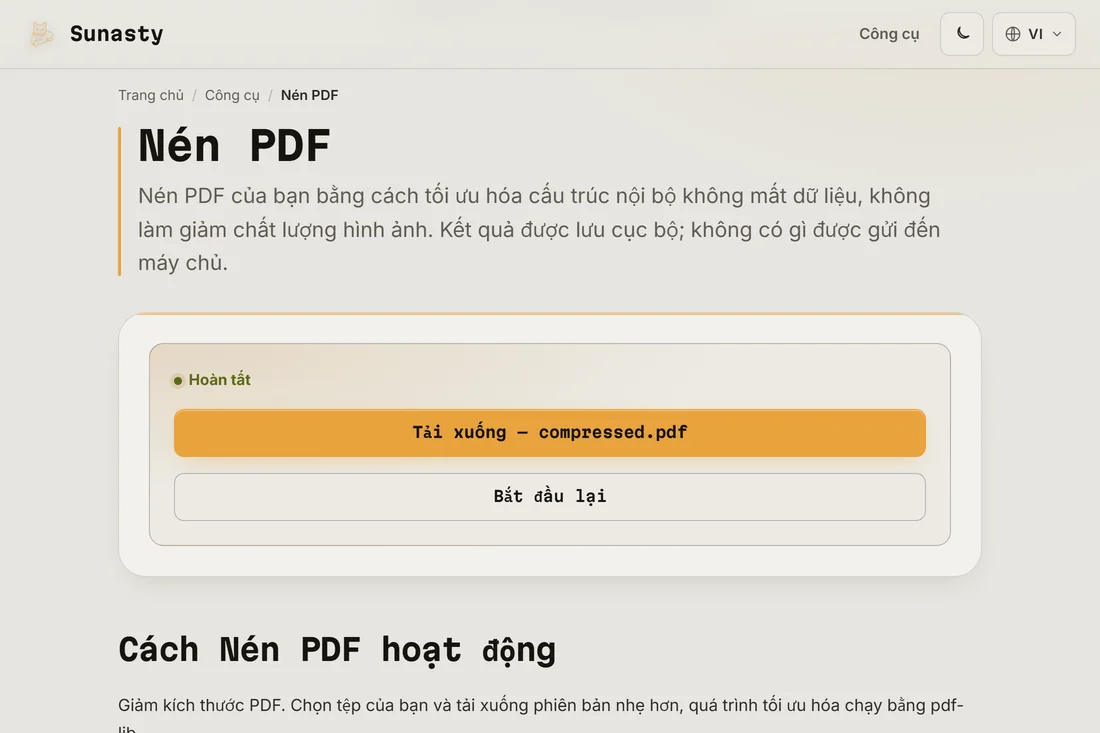Viewport: 1100px width, 733px height.
Task: Expand the VI language dropdown
Action: pyautogui.click(x=1033, y=34)
